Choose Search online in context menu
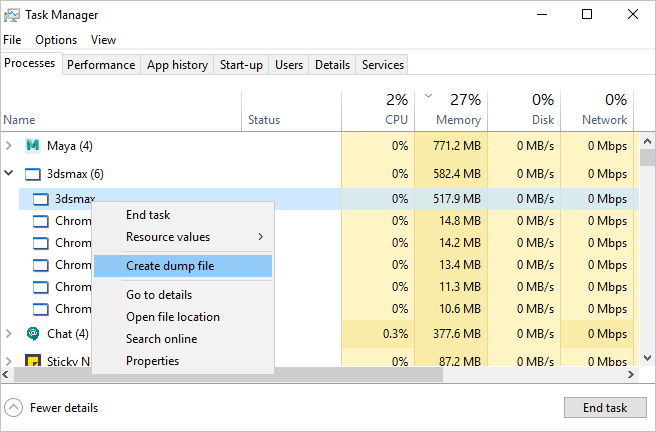Image resolution: width=656 pixels, height=432 pixels. pyautogui.click(x=183, y=339)
